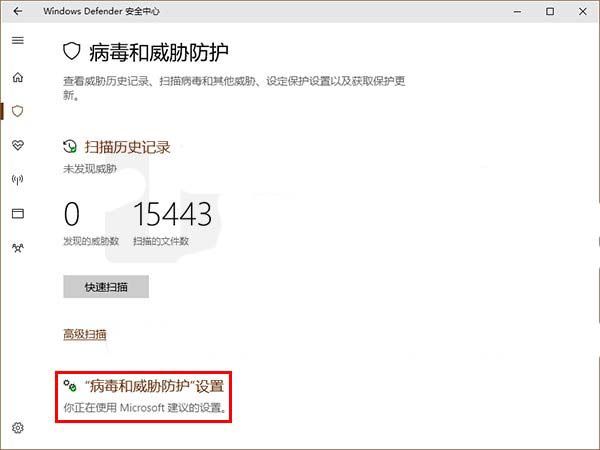Click the 扫描的文件数 label
The width and height of the screenshot is (600, 450).
point(161,241)
